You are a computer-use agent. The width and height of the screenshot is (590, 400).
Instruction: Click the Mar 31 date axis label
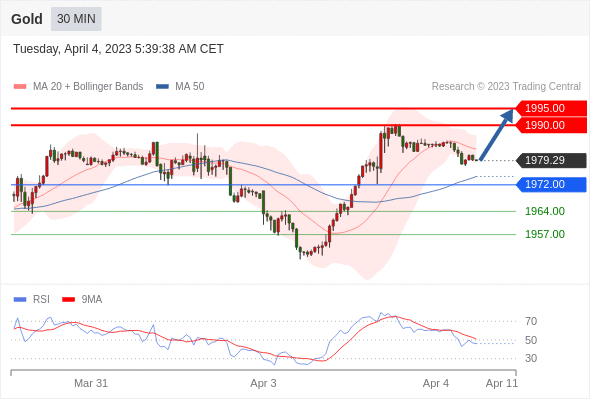pos(91,383)
